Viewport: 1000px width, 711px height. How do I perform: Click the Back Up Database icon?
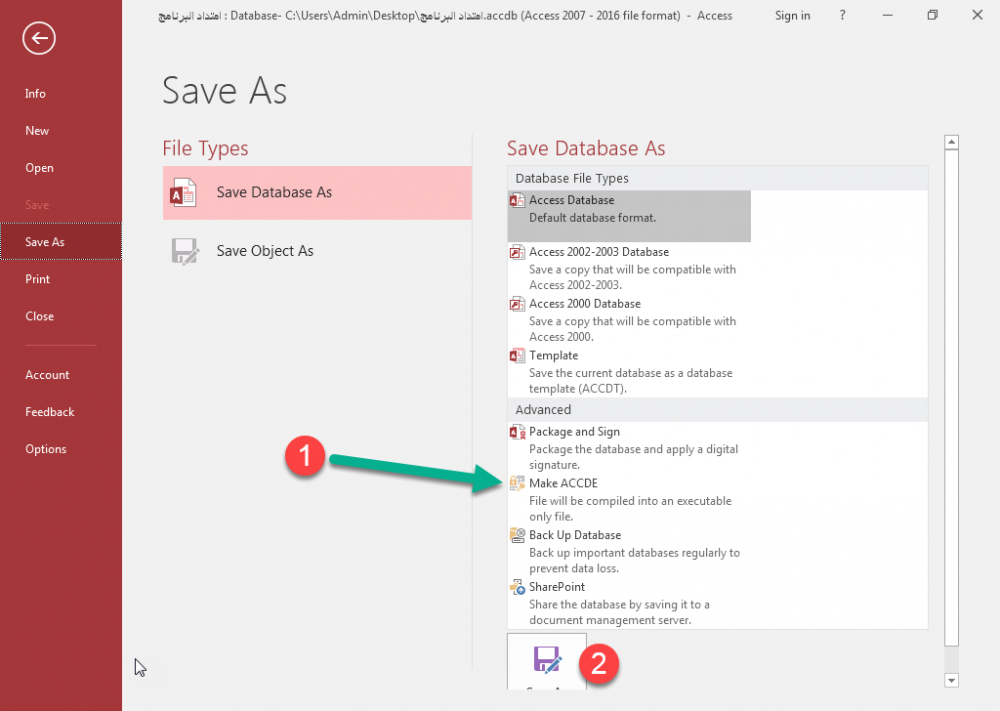coord(517,536)
